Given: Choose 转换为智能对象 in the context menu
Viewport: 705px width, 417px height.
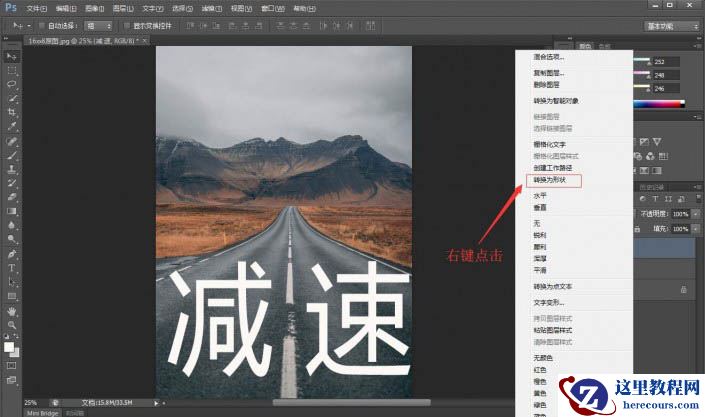Looking at the screenshot, I should [x=556, y=101].
